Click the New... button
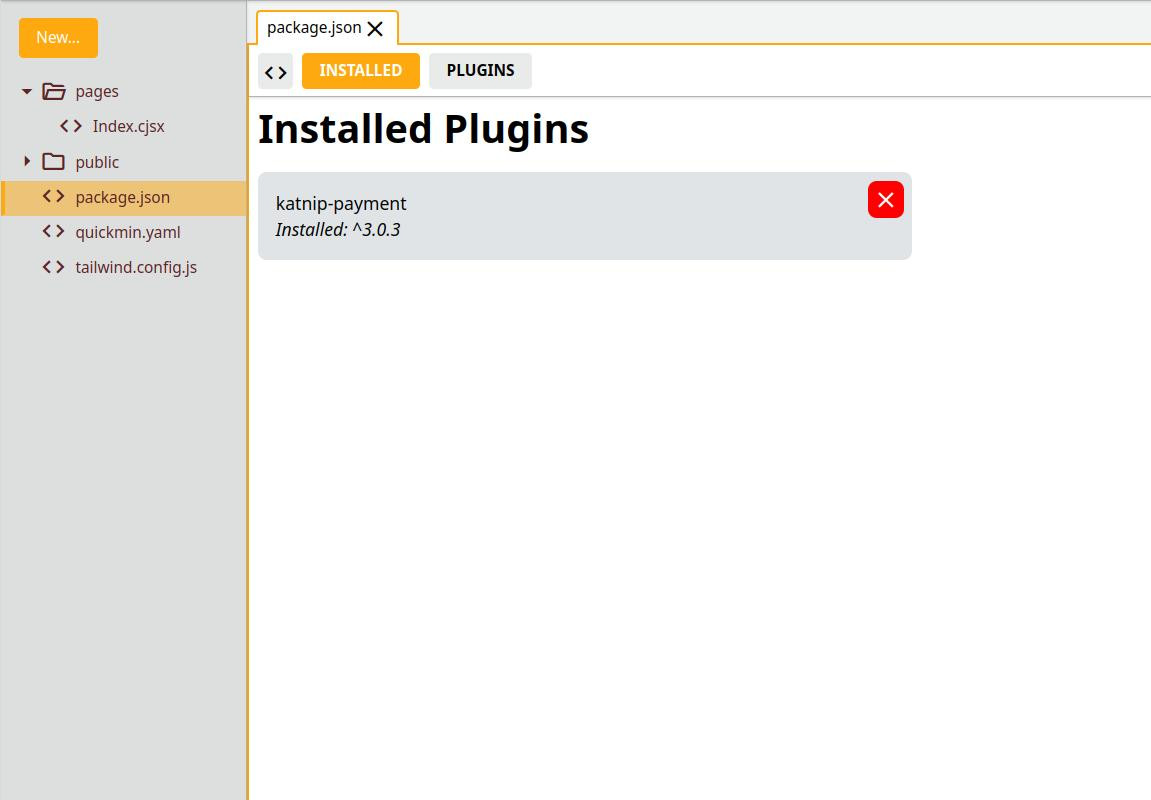 point(58,38)
